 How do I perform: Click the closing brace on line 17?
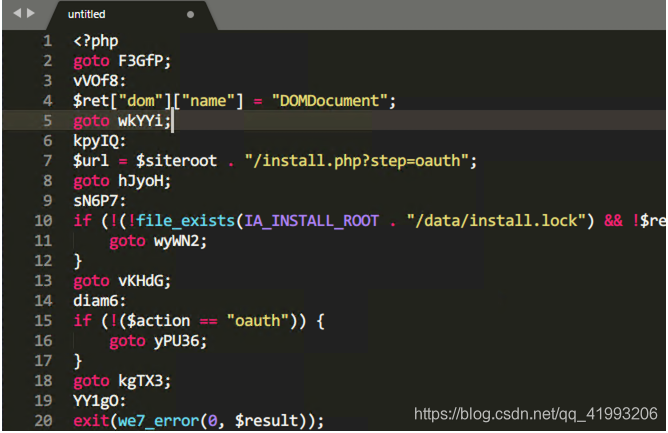[78, 361]
